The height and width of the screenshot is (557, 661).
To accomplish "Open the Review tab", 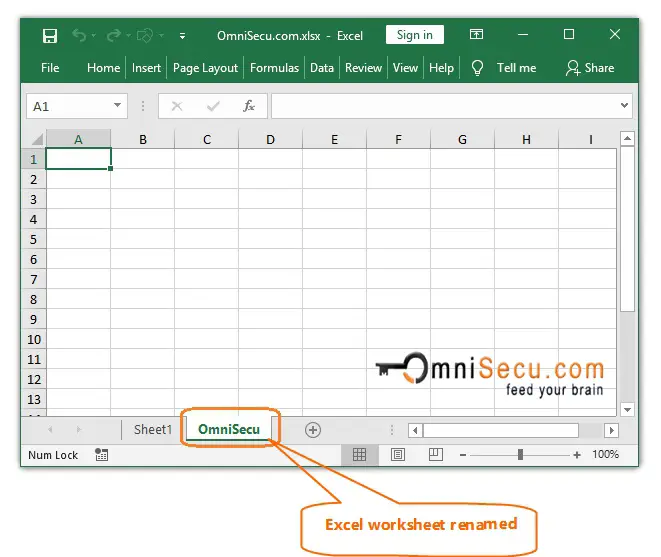I will 363,68.
